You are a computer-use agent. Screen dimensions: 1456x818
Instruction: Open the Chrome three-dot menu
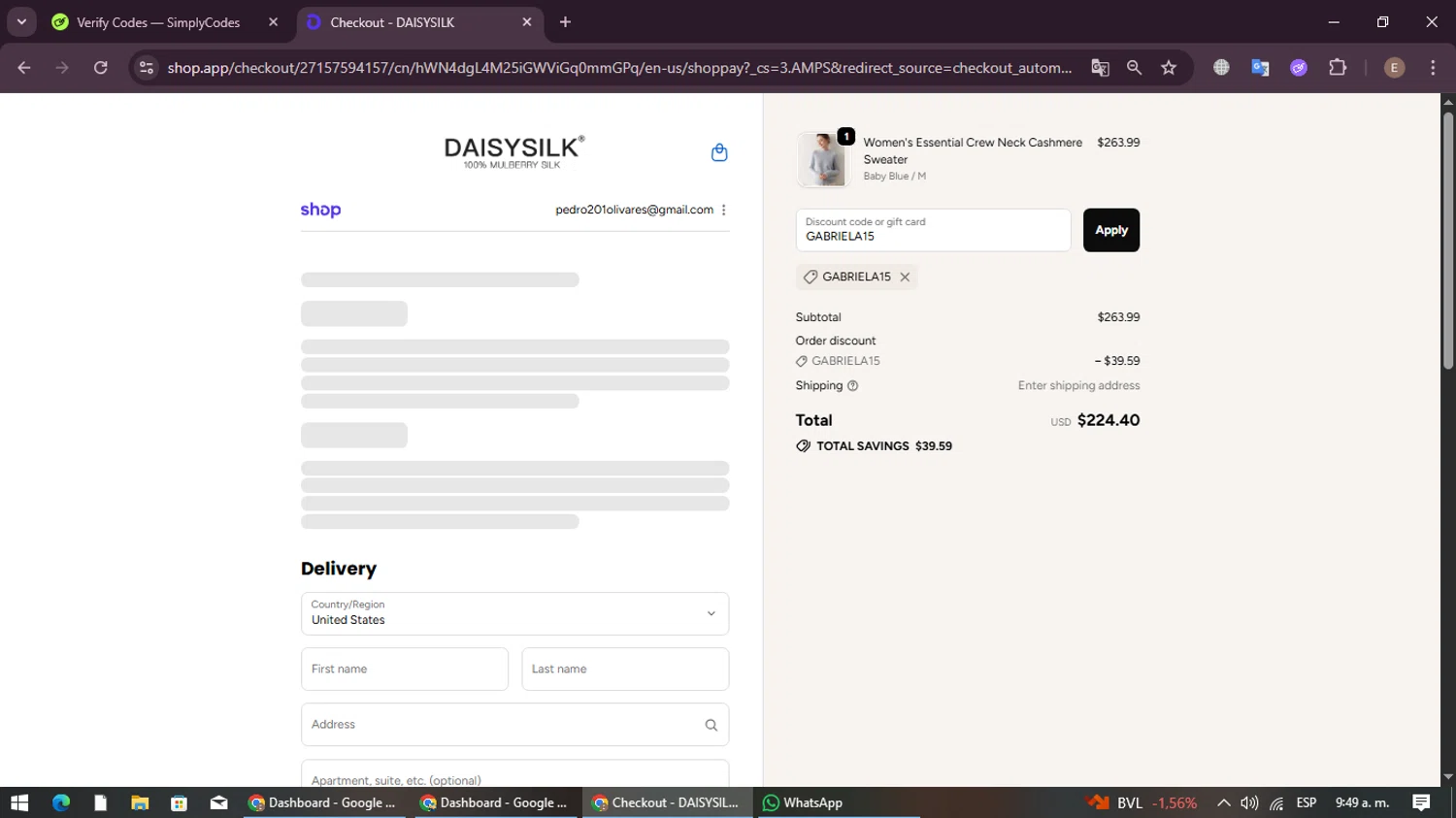(x=1433, y=68)
